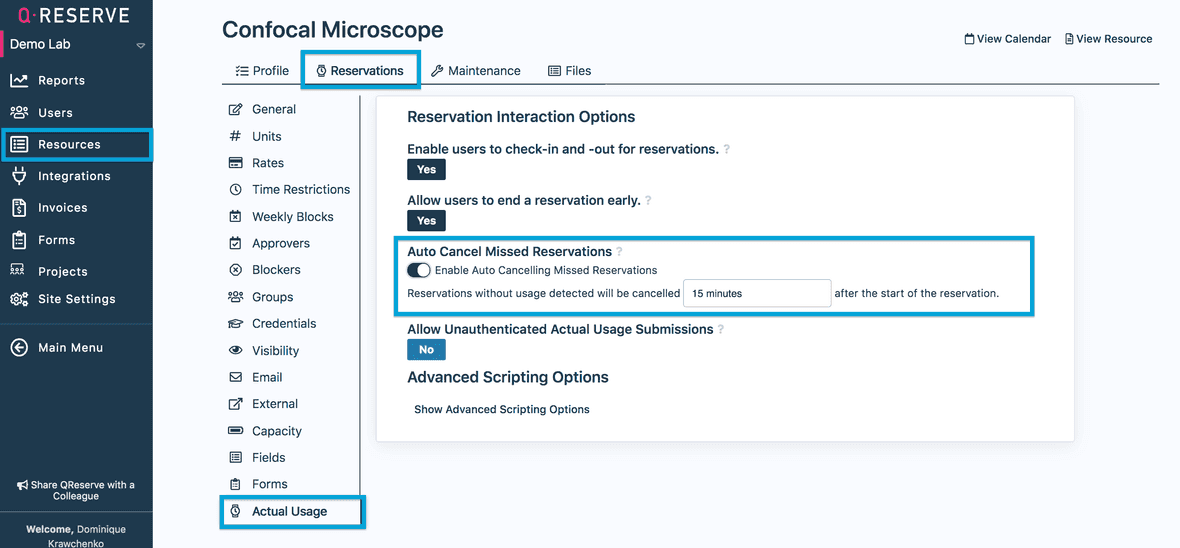Click the Integrations plug icon
The image size is (1180, 548).
19,176
